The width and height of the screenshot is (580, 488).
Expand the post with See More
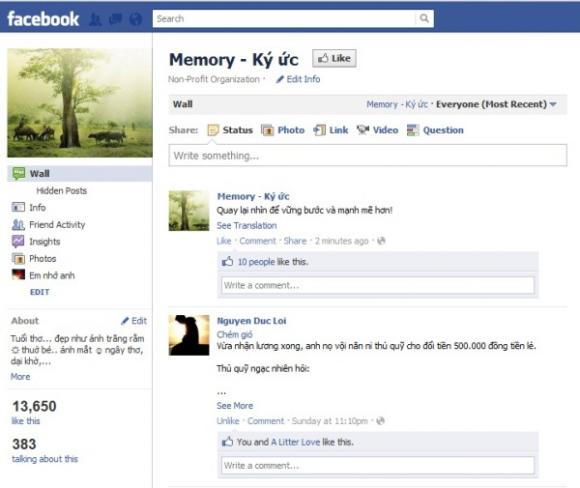(235, 406)
